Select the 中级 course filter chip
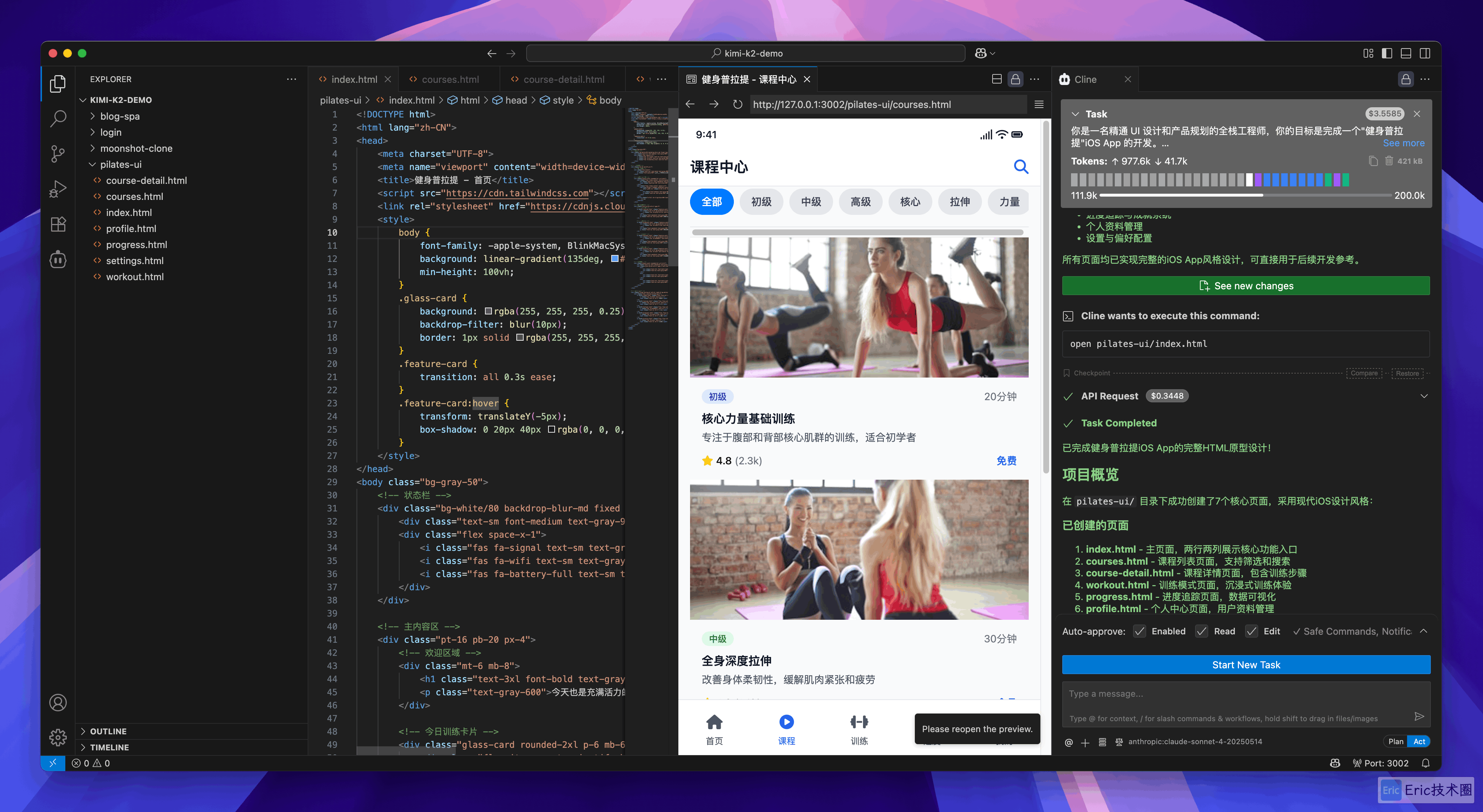1483x812 pixels. [810, 202]
